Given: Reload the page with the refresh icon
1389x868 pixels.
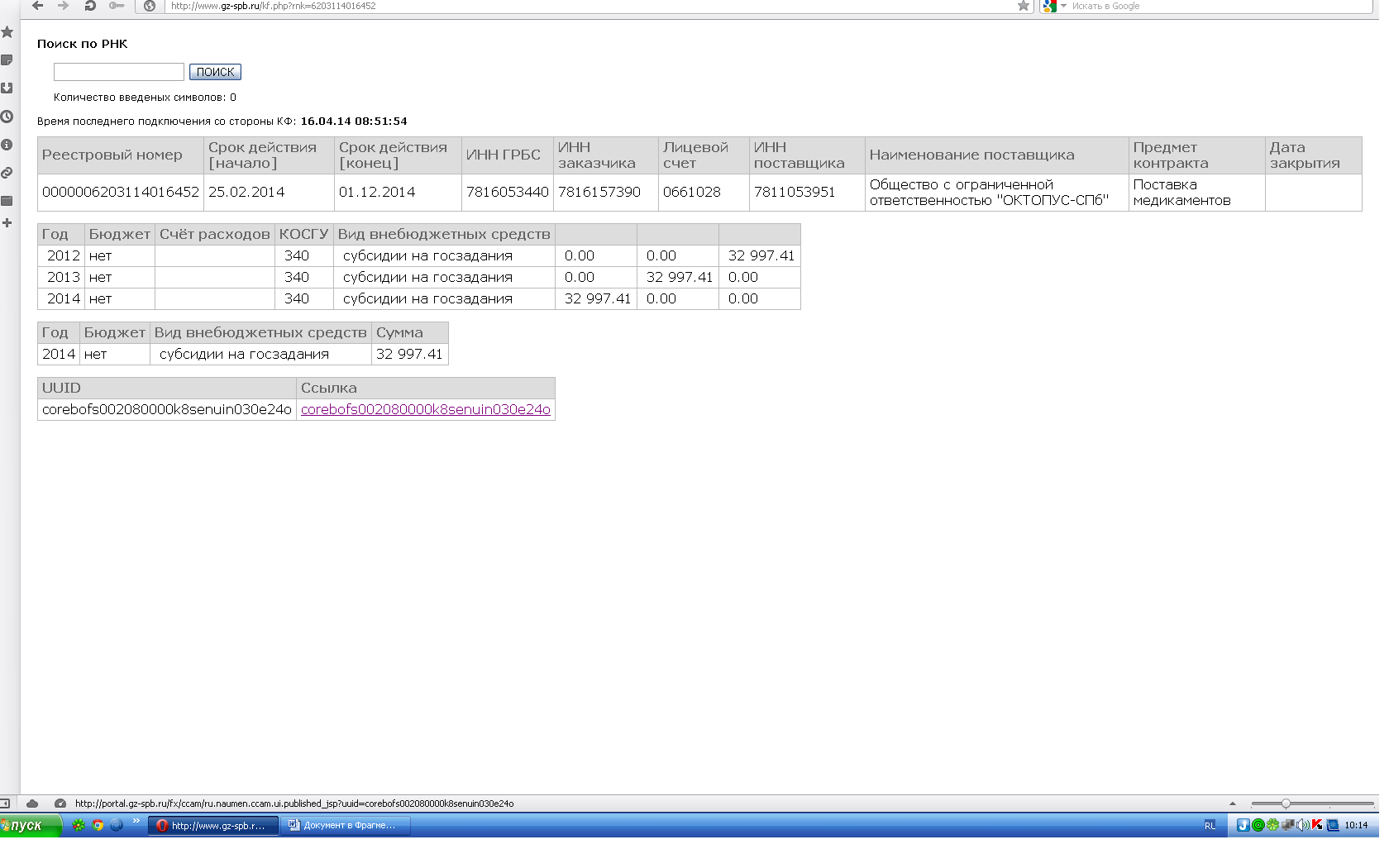Looking at the screenshot, I should (x=90, y=6).
